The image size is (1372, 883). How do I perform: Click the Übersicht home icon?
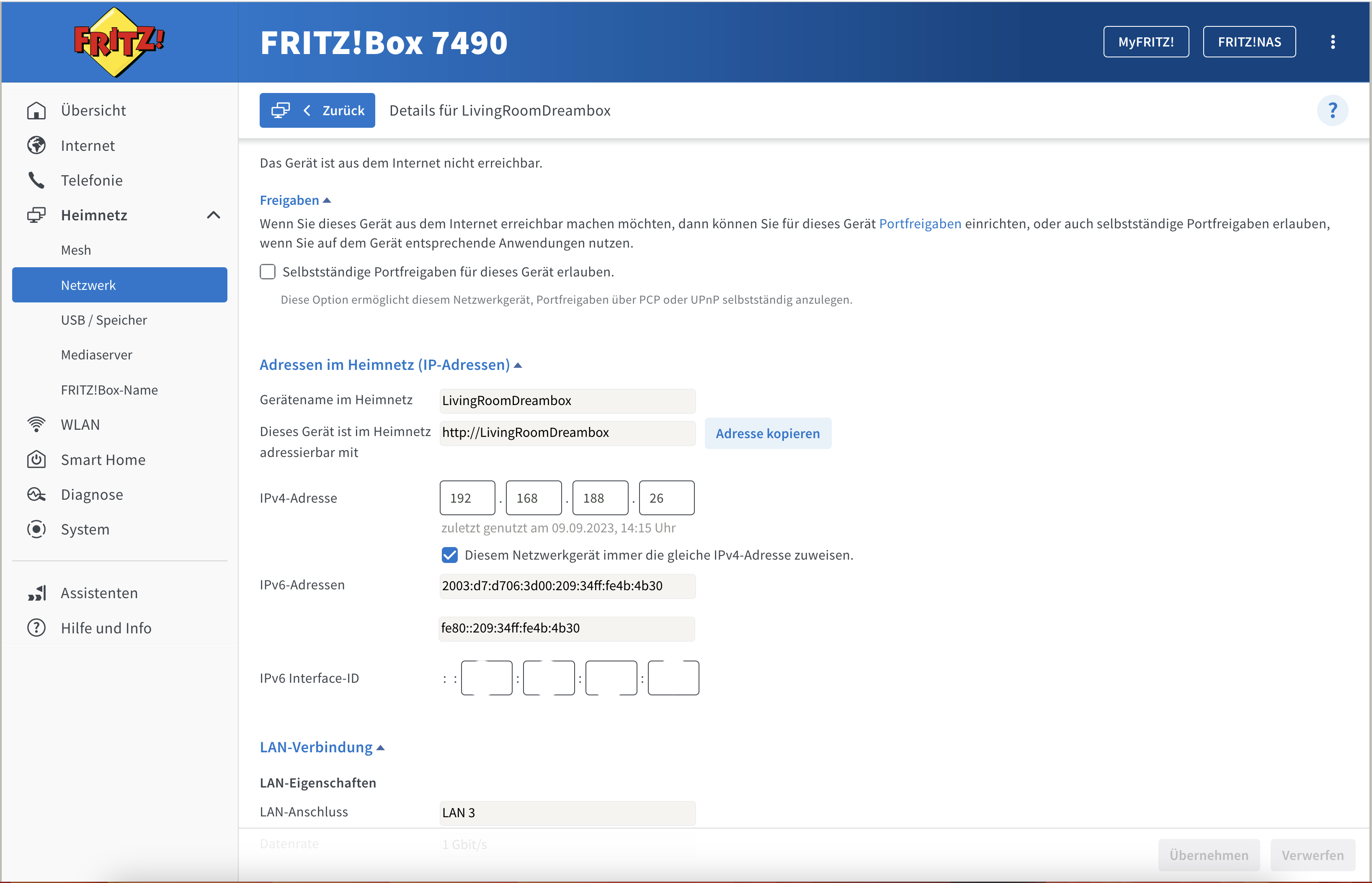[36, 110]
